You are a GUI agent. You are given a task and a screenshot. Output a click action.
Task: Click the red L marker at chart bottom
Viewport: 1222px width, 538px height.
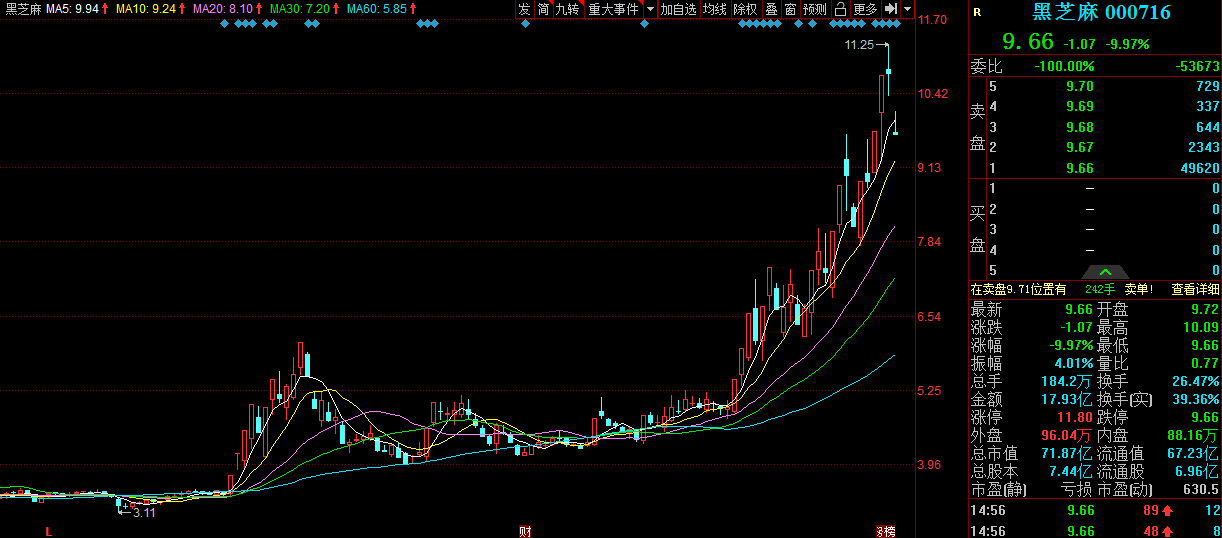point(47,530)
